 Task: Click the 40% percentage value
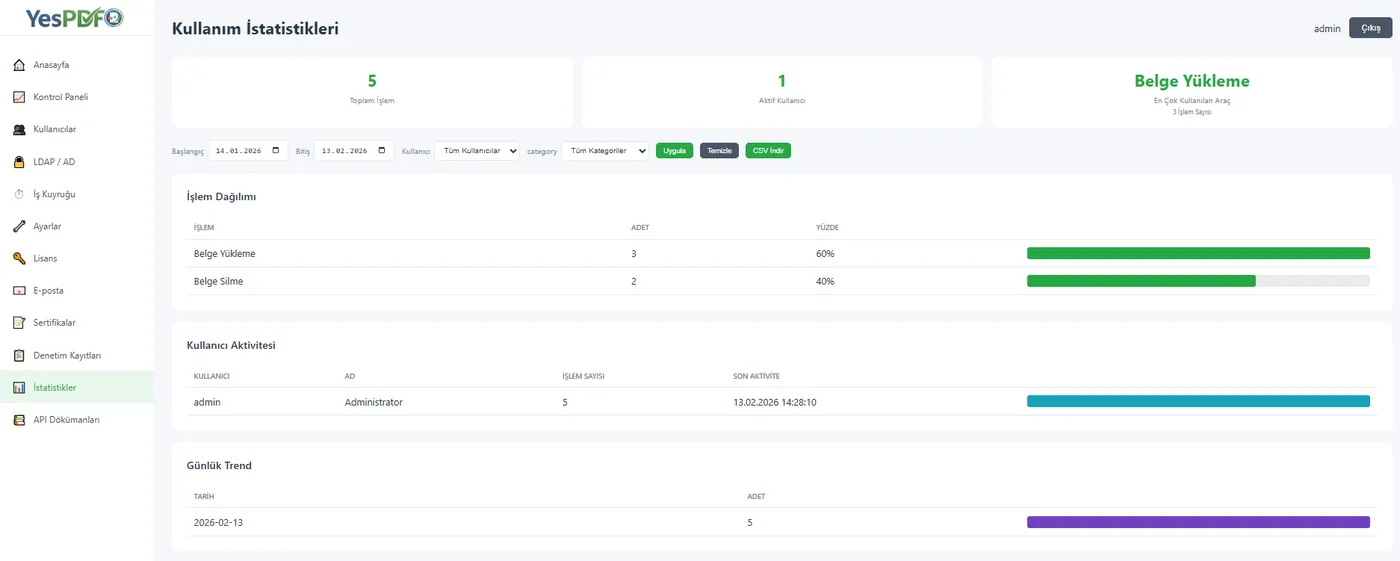[825, 282]
